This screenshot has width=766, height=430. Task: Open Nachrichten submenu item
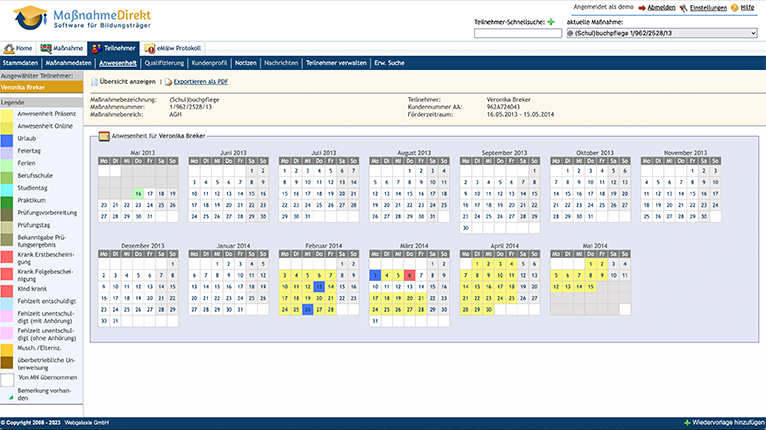tap(281, 63)
